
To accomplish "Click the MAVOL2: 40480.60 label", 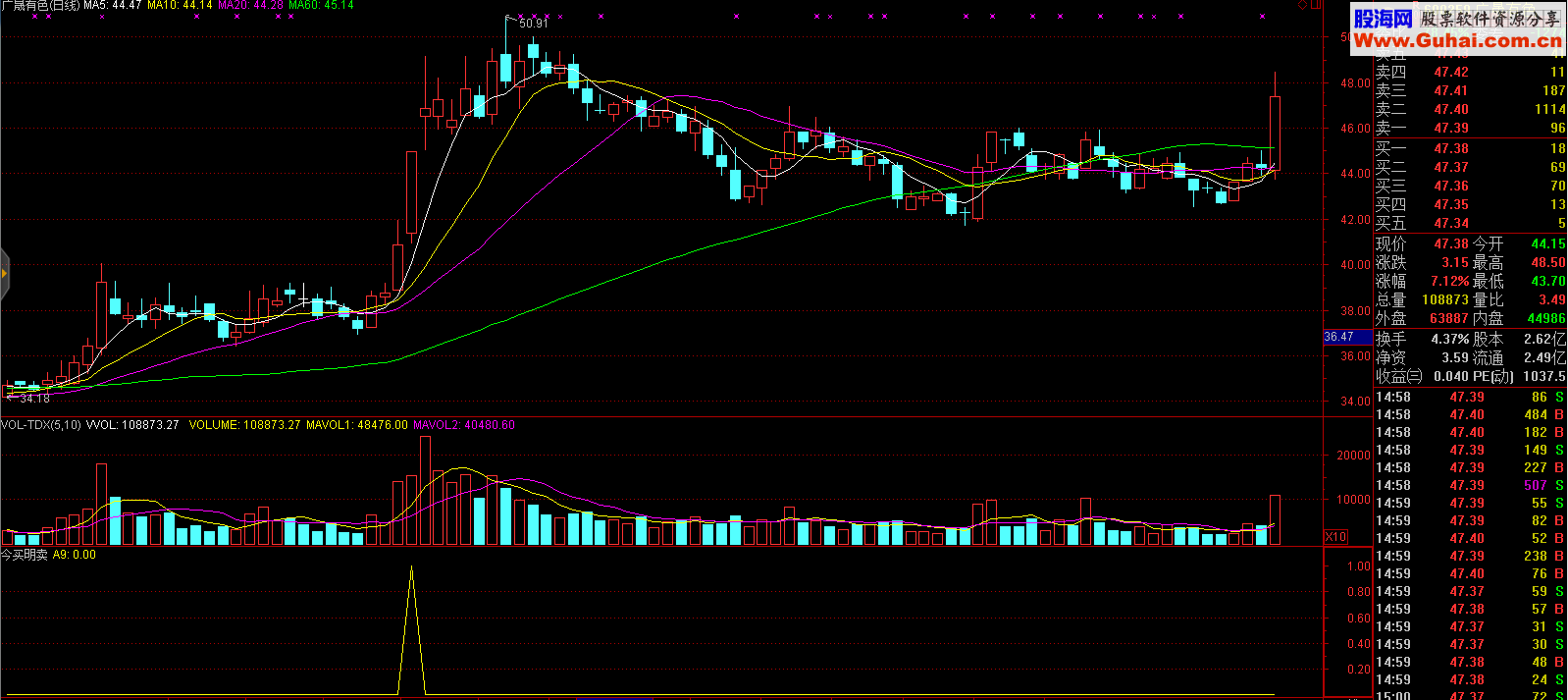I will click(463, 425).
